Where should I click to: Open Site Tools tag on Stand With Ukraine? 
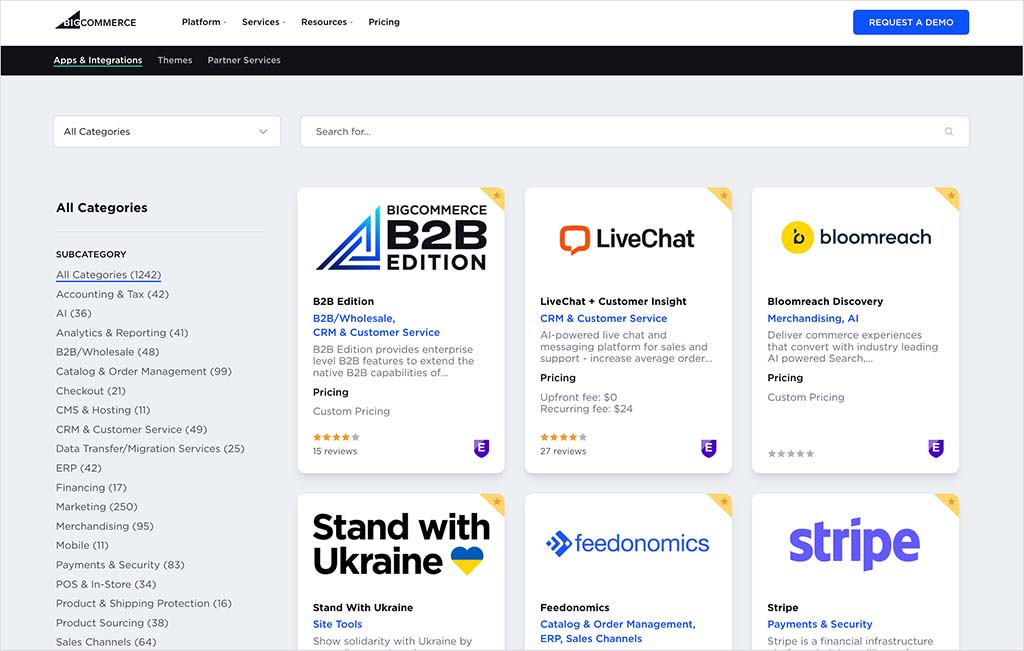coord(338,624)
